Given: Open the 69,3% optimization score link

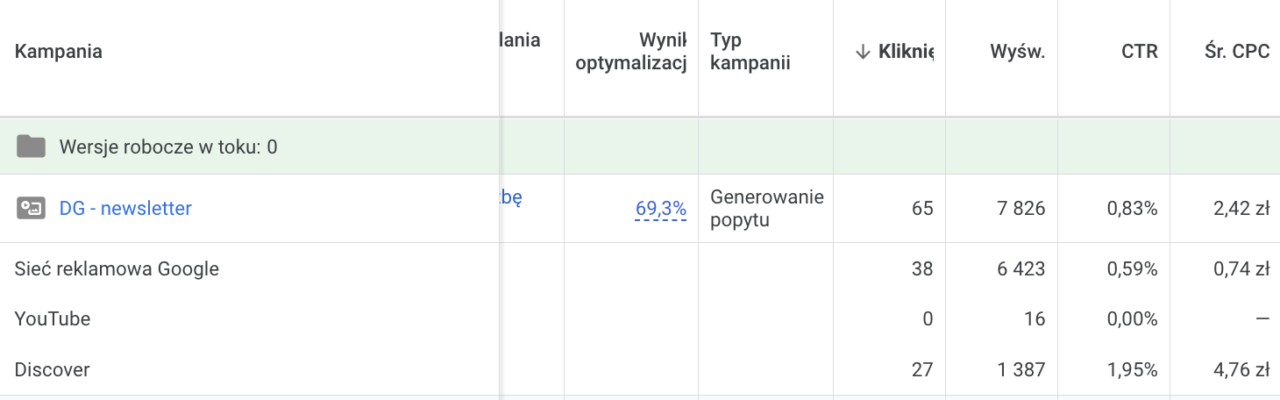Looking at the screenshot, I should point(661,208).
